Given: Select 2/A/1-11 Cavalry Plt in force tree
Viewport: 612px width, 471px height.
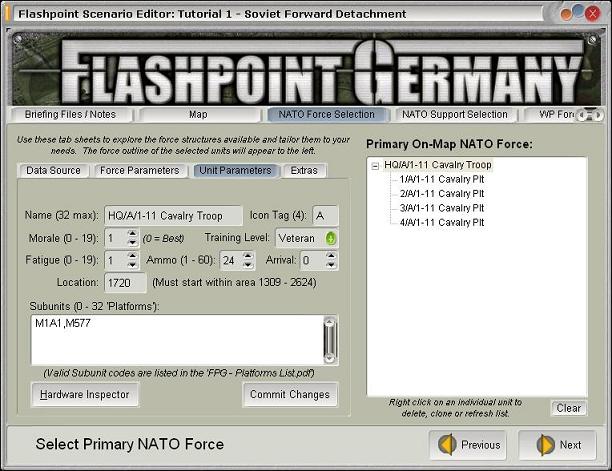Looking at the screenshot, I should 442,194.
